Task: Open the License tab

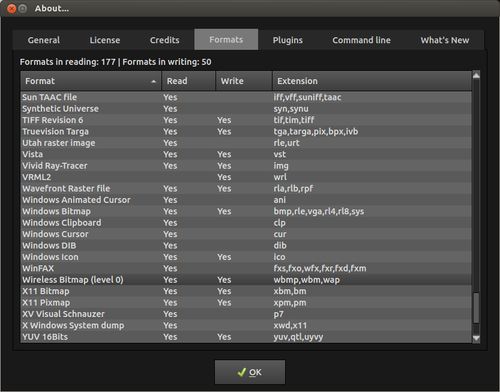Action: coord(105,40)
